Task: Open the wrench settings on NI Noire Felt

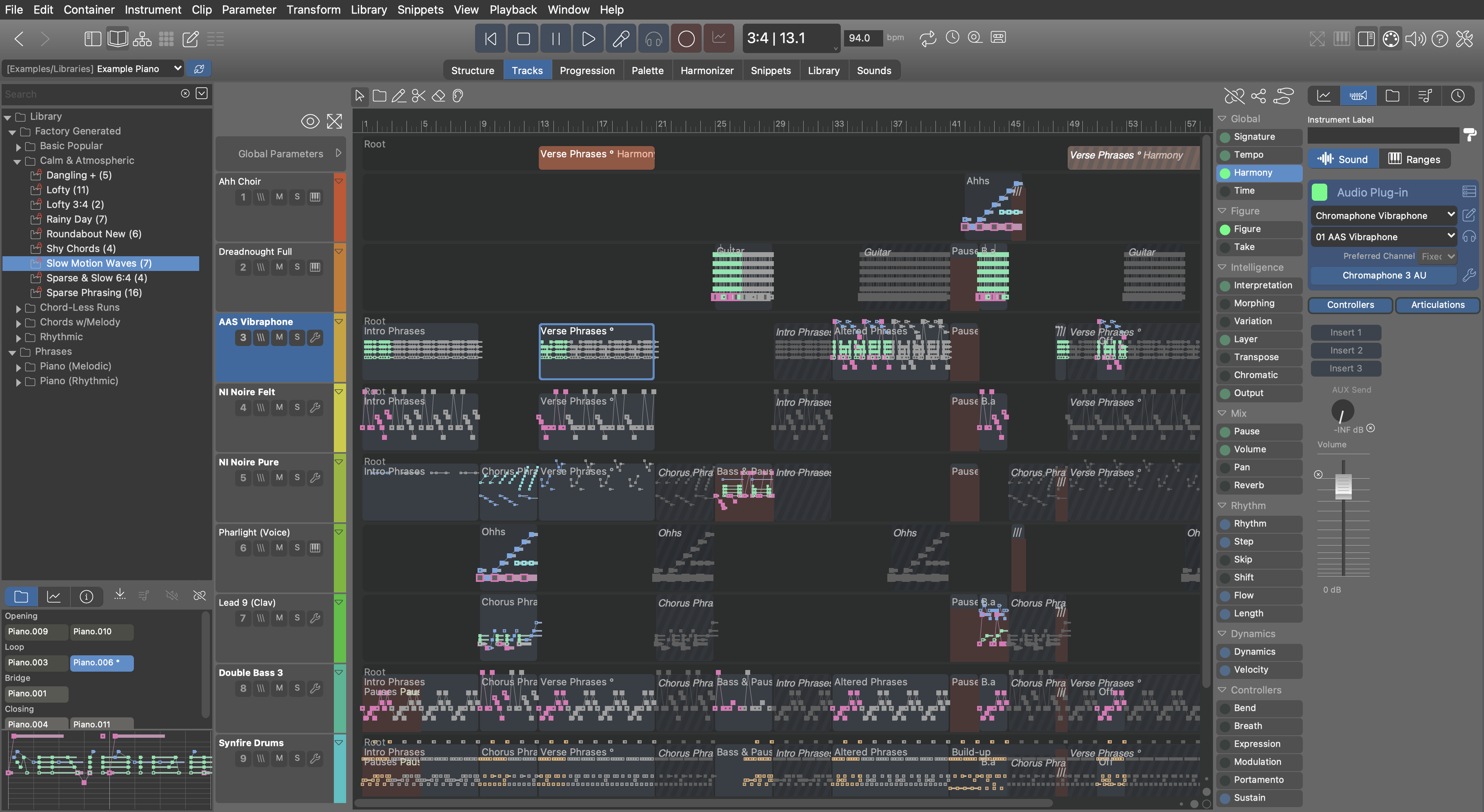Action: 315,408
